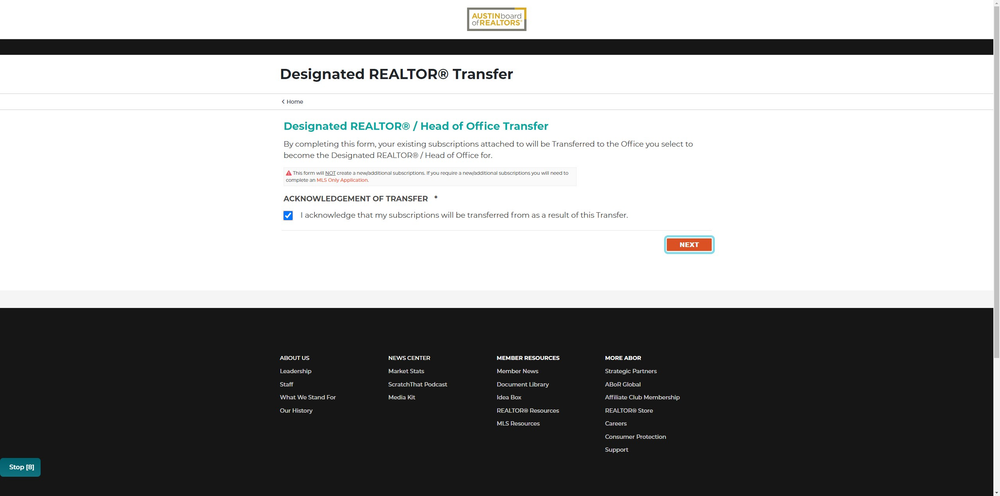This screenshot has width=1000, height=496.
Task: Open the Idea Box link
Action: coord(508,397)
